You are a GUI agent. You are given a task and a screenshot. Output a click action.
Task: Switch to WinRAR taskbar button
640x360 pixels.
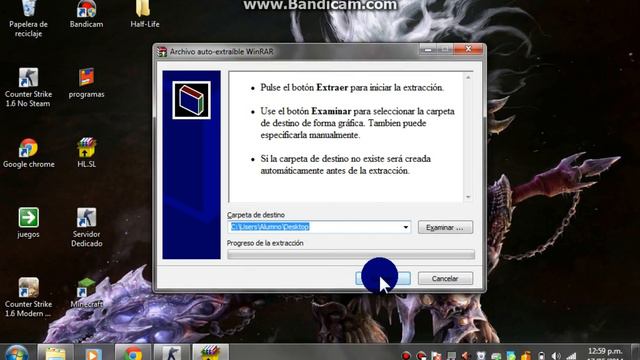coord(210,353)
